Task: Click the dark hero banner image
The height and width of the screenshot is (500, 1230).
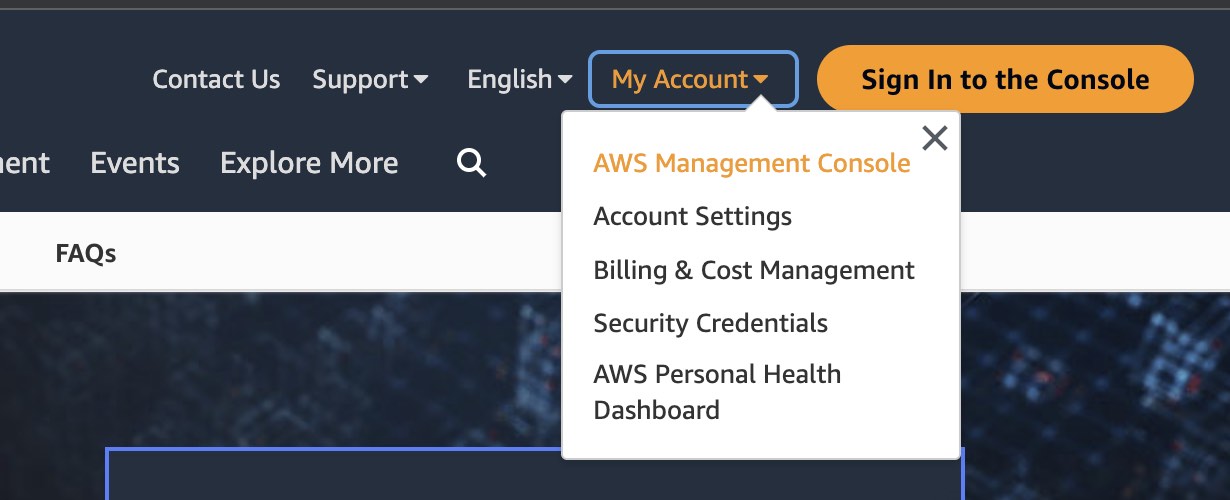Action: point(300,370)
